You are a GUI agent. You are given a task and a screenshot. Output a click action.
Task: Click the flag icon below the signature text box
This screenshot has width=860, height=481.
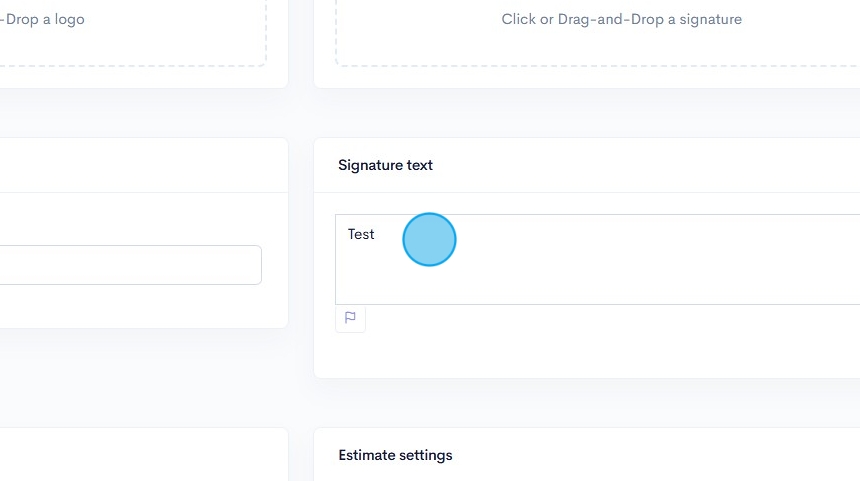pos(350,318)
